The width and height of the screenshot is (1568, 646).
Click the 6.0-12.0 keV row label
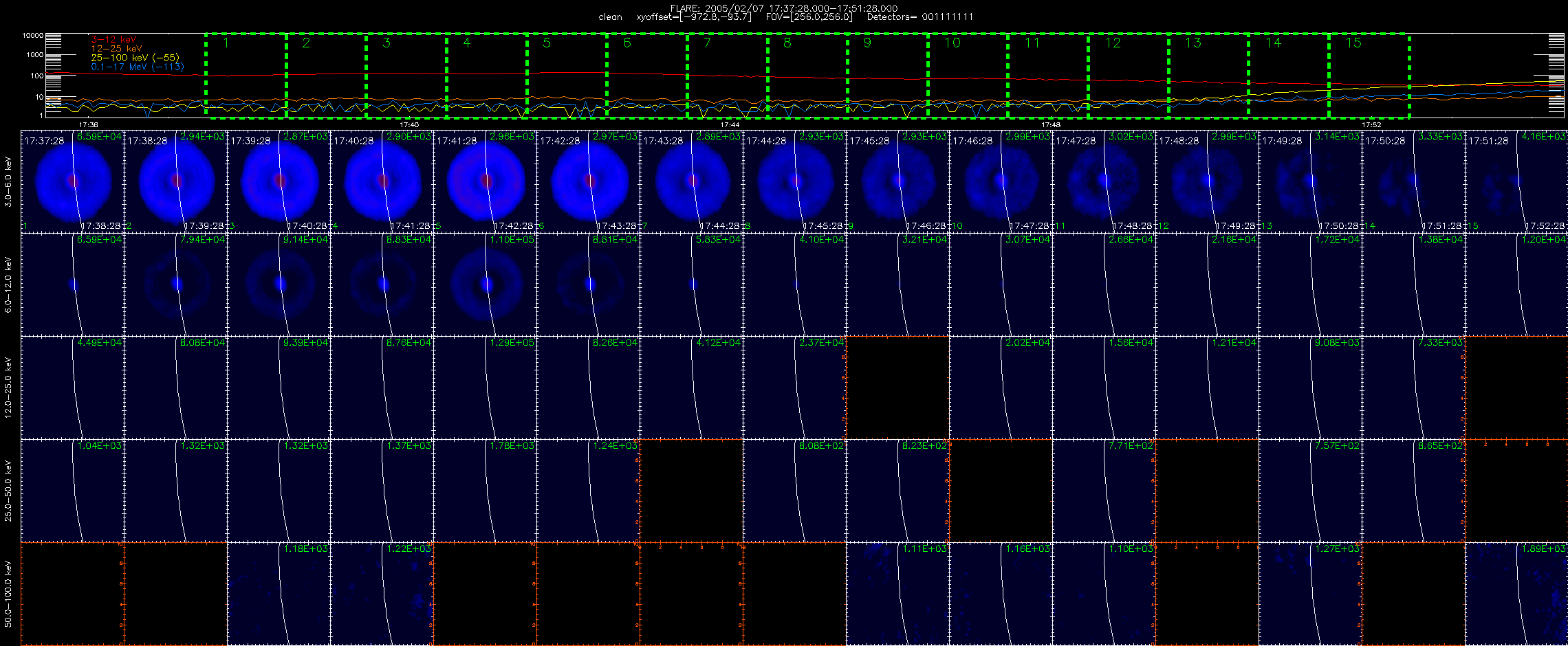click(8, 285)
